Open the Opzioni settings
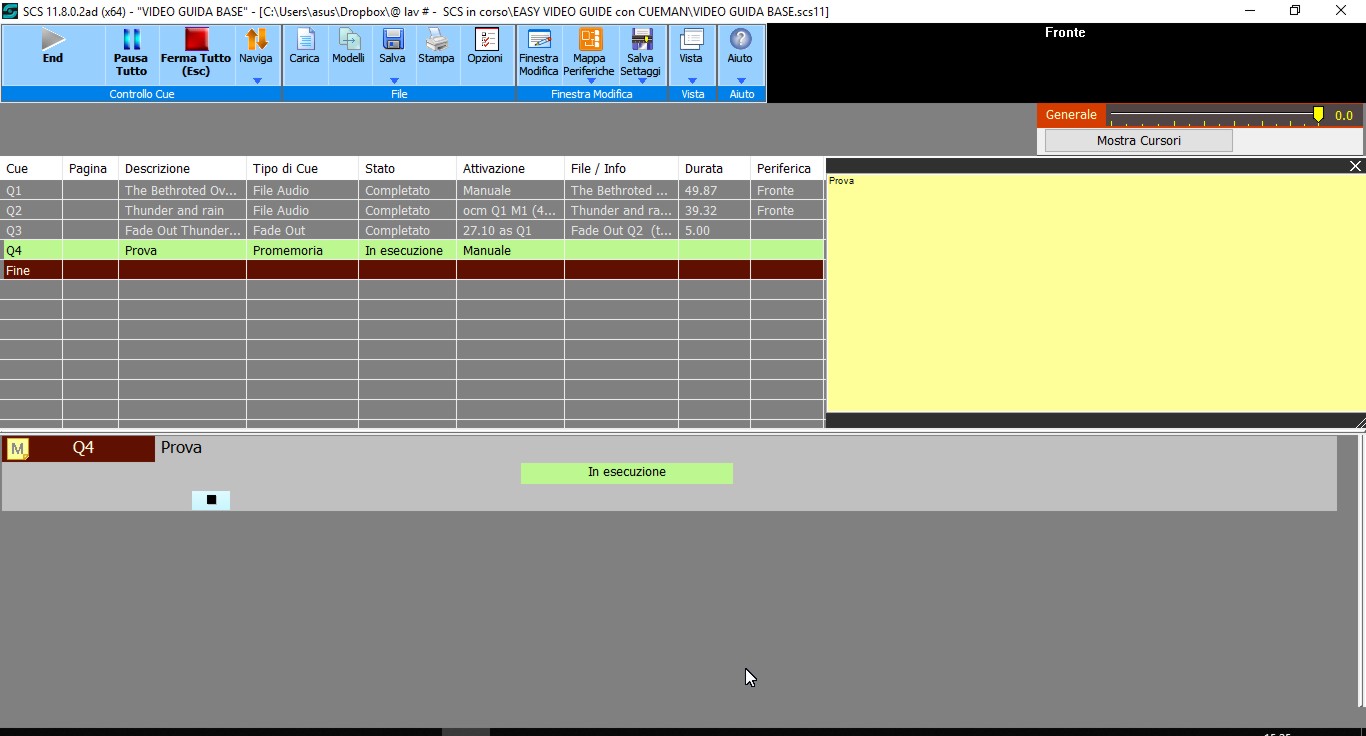1366x736 pixels. [485, 47]
